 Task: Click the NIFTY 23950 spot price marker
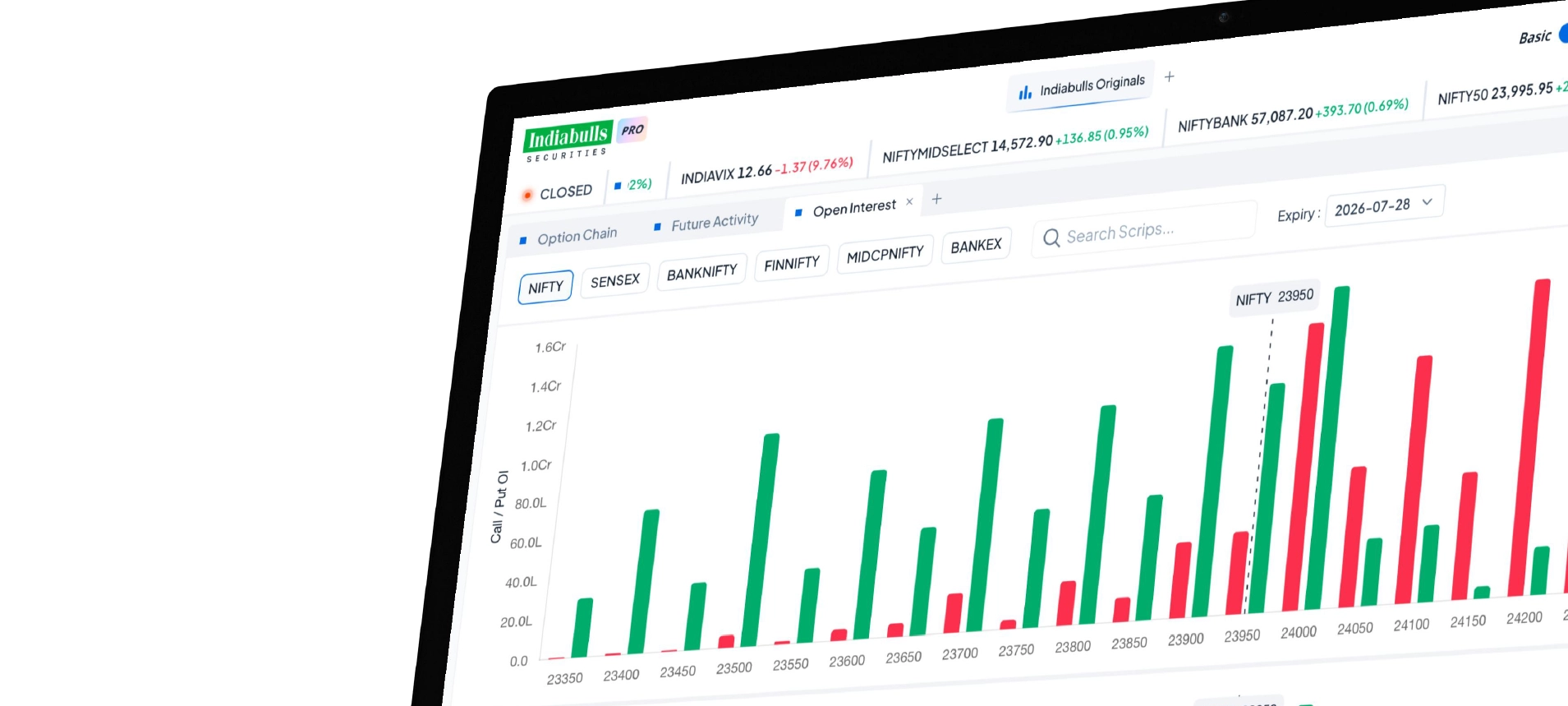click(1274, 298)
